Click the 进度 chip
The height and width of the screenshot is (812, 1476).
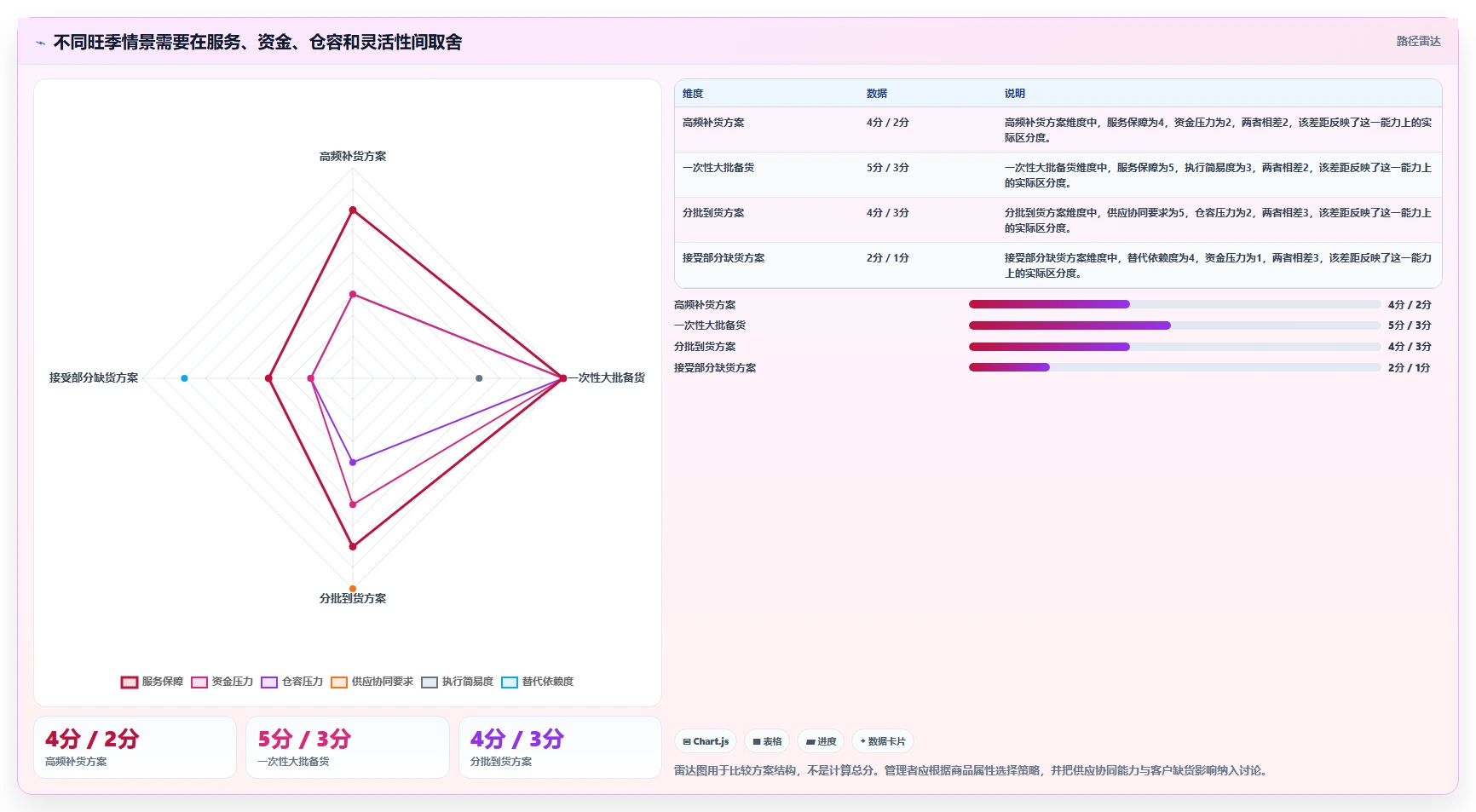point(822,741)
